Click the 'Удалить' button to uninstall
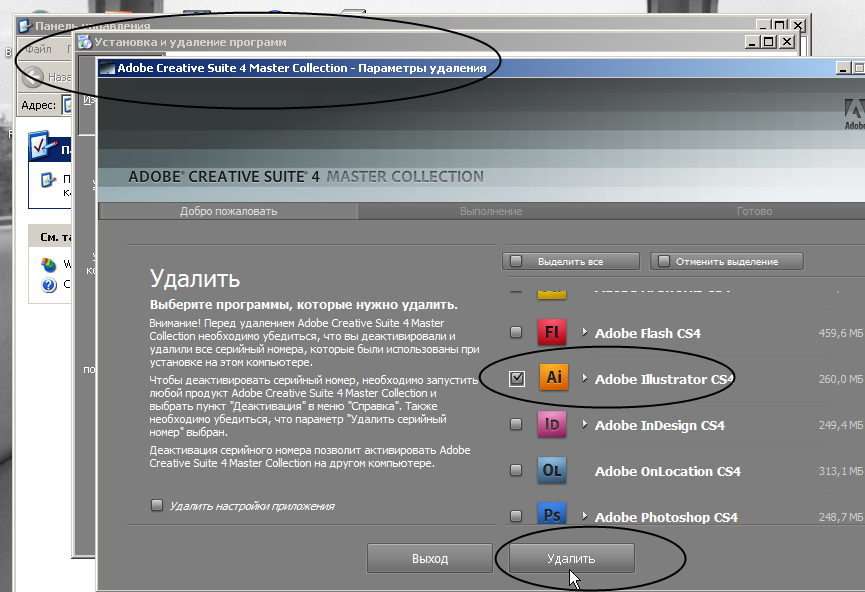 pos(572,558)
